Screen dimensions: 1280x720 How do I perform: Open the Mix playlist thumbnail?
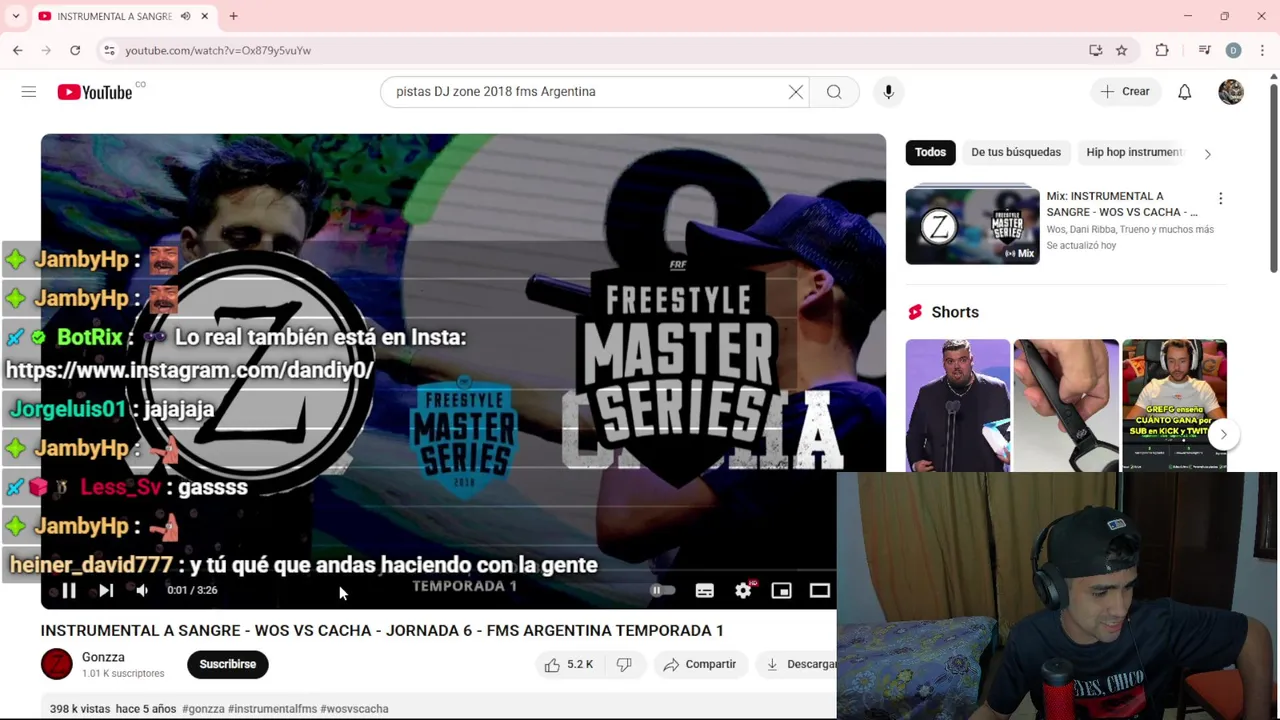(x=973, y=226)
